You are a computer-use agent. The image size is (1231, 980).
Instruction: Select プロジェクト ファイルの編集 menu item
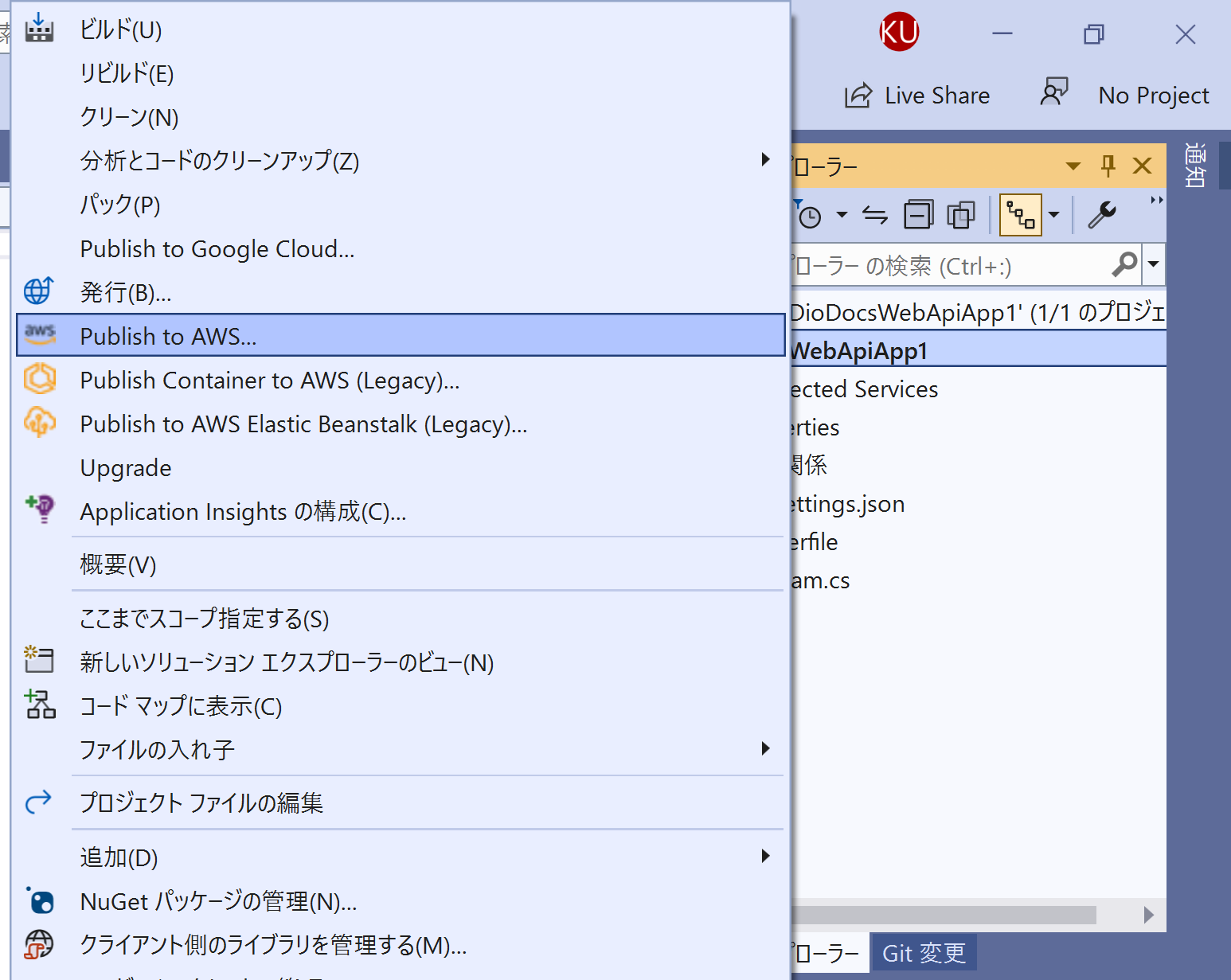tap(401, 802)
